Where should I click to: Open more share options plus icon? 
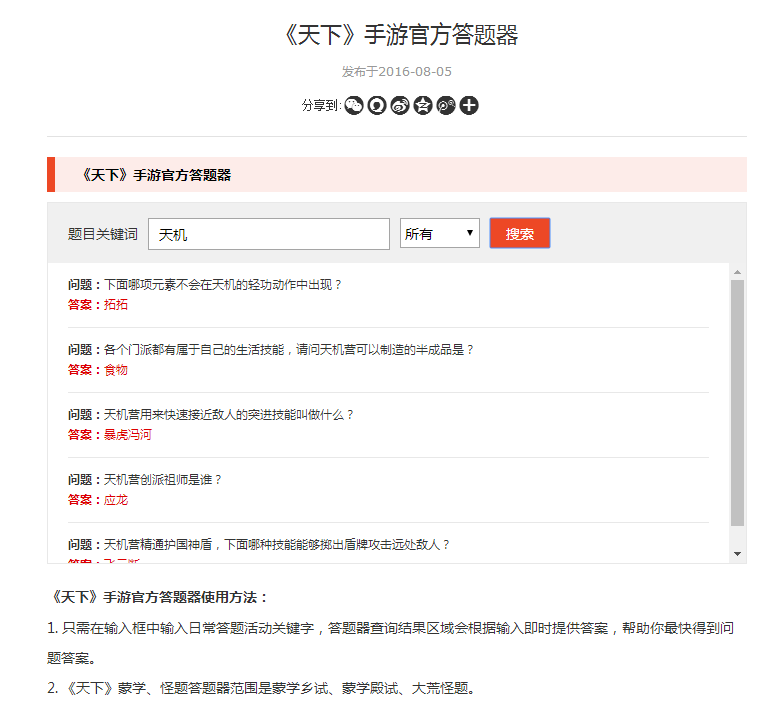(469, 105)
